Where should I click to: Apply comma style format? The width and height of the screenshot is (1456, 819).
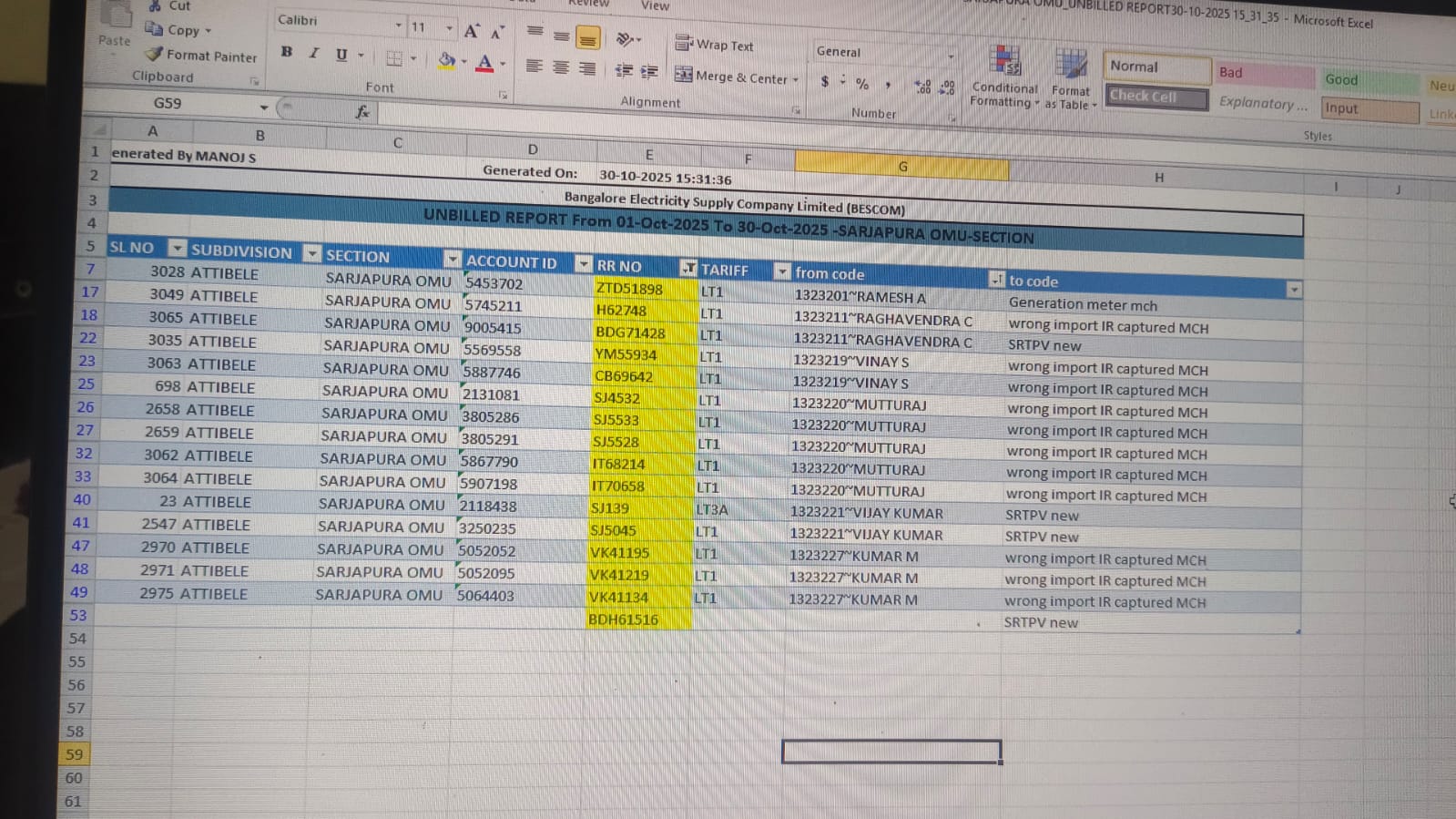click(x=888, y=85)
